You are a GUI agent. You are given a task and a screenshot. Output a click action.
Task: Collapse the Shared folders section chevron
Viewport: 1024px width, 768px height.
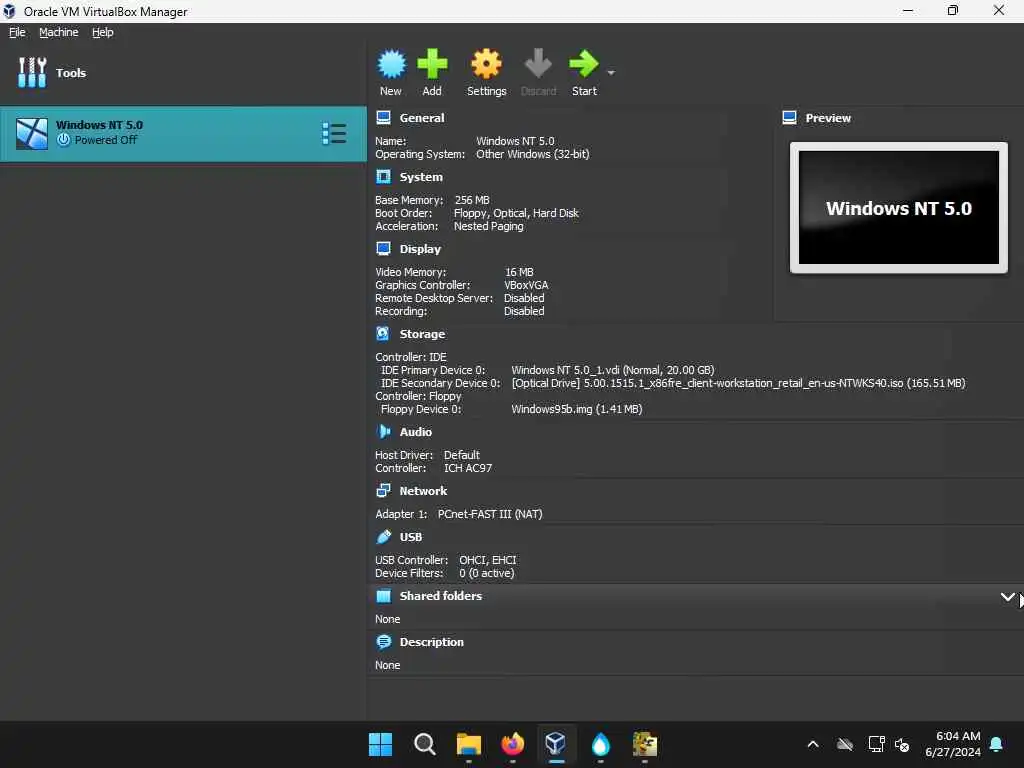(1008, 596)
